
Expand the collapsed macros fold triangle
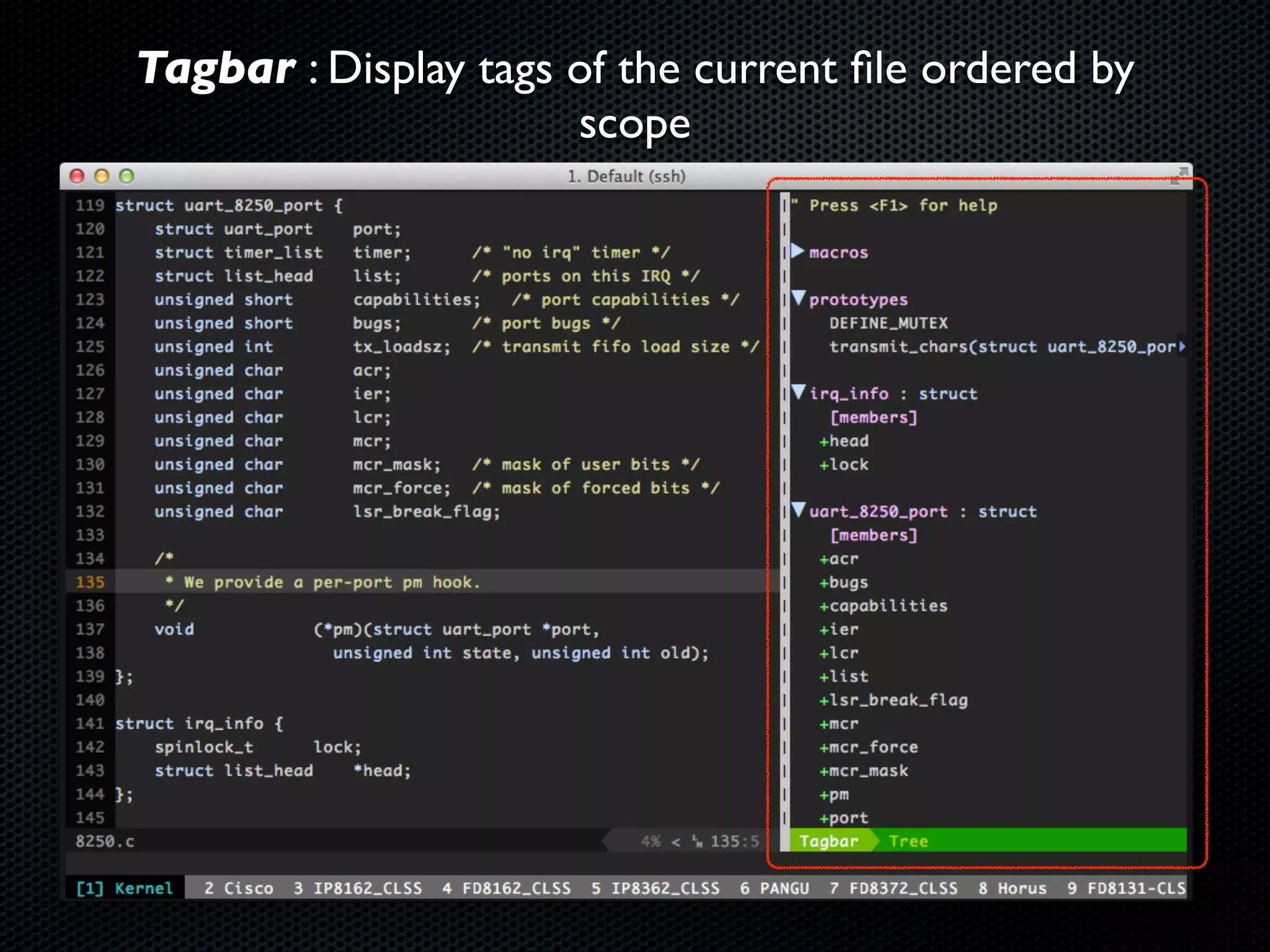pos(798,252)
